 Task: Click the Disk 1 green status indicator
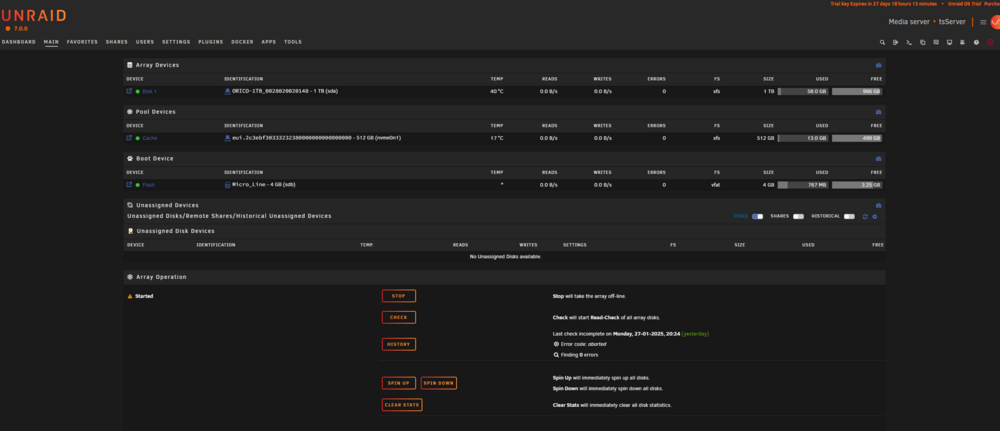pyautogui.click(x=137, y=91)
